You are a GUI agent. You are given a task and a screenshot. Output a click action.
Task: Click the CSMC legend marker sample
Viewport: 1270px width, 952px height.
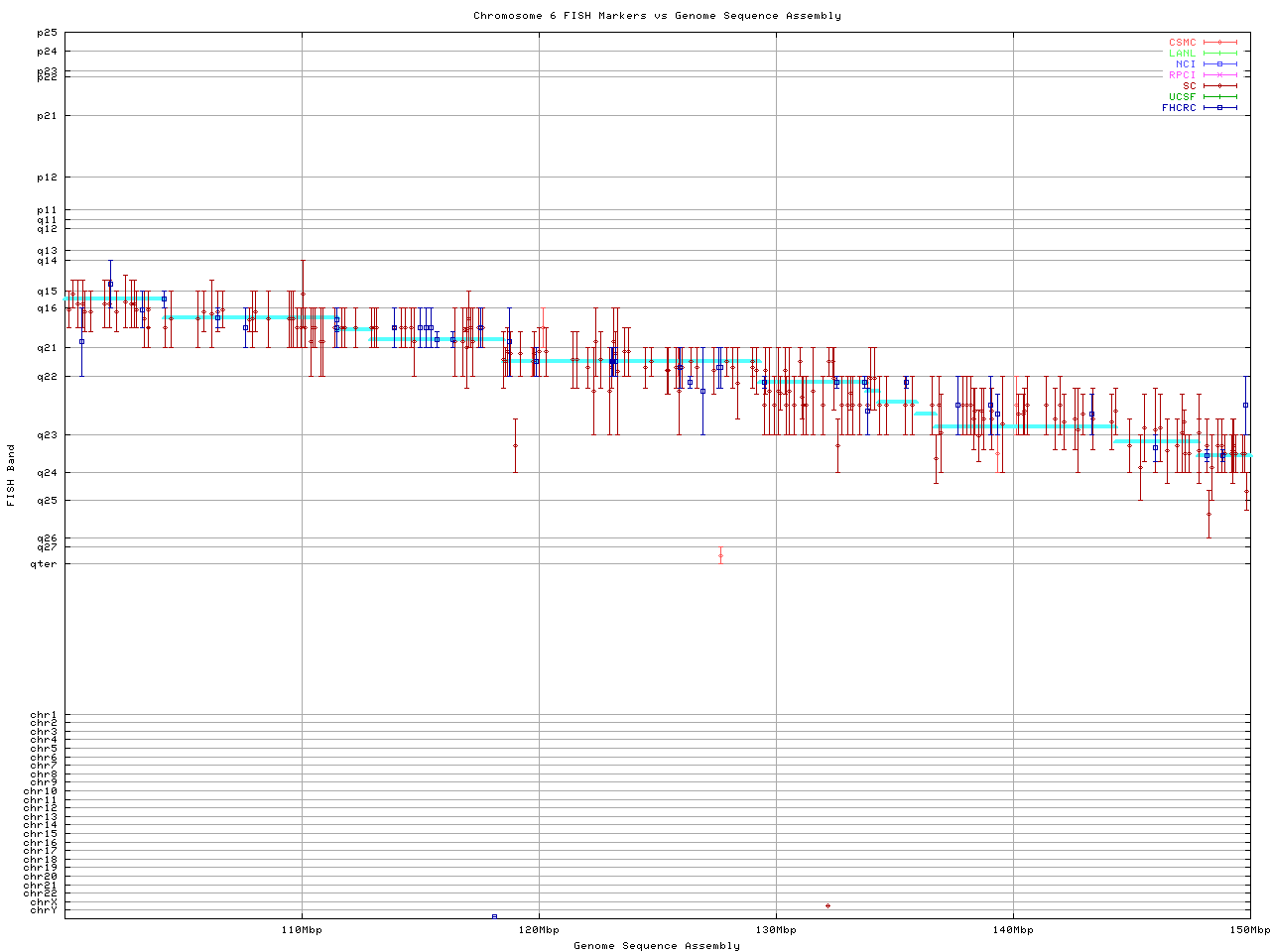tap(1219, 43)
